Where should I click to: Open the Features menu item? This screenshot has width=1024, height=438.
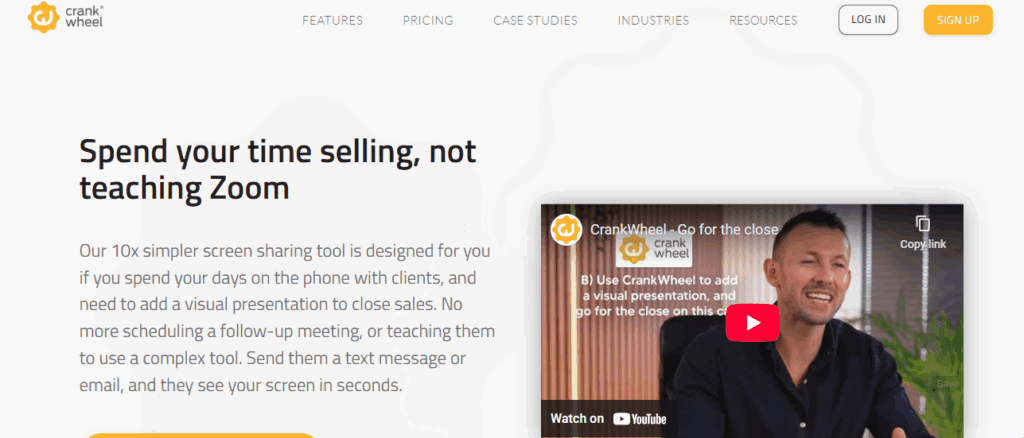tap(332, 20)
